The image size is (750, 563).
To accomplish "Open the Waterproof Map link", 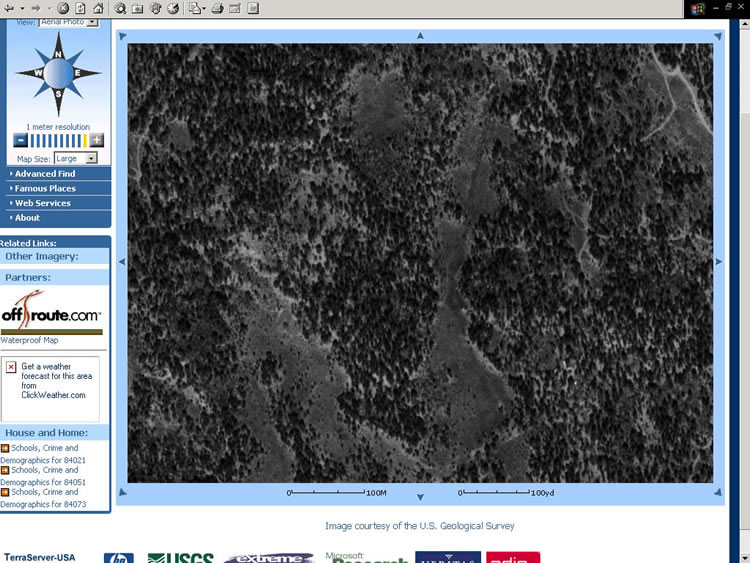I will click(29, 341).
